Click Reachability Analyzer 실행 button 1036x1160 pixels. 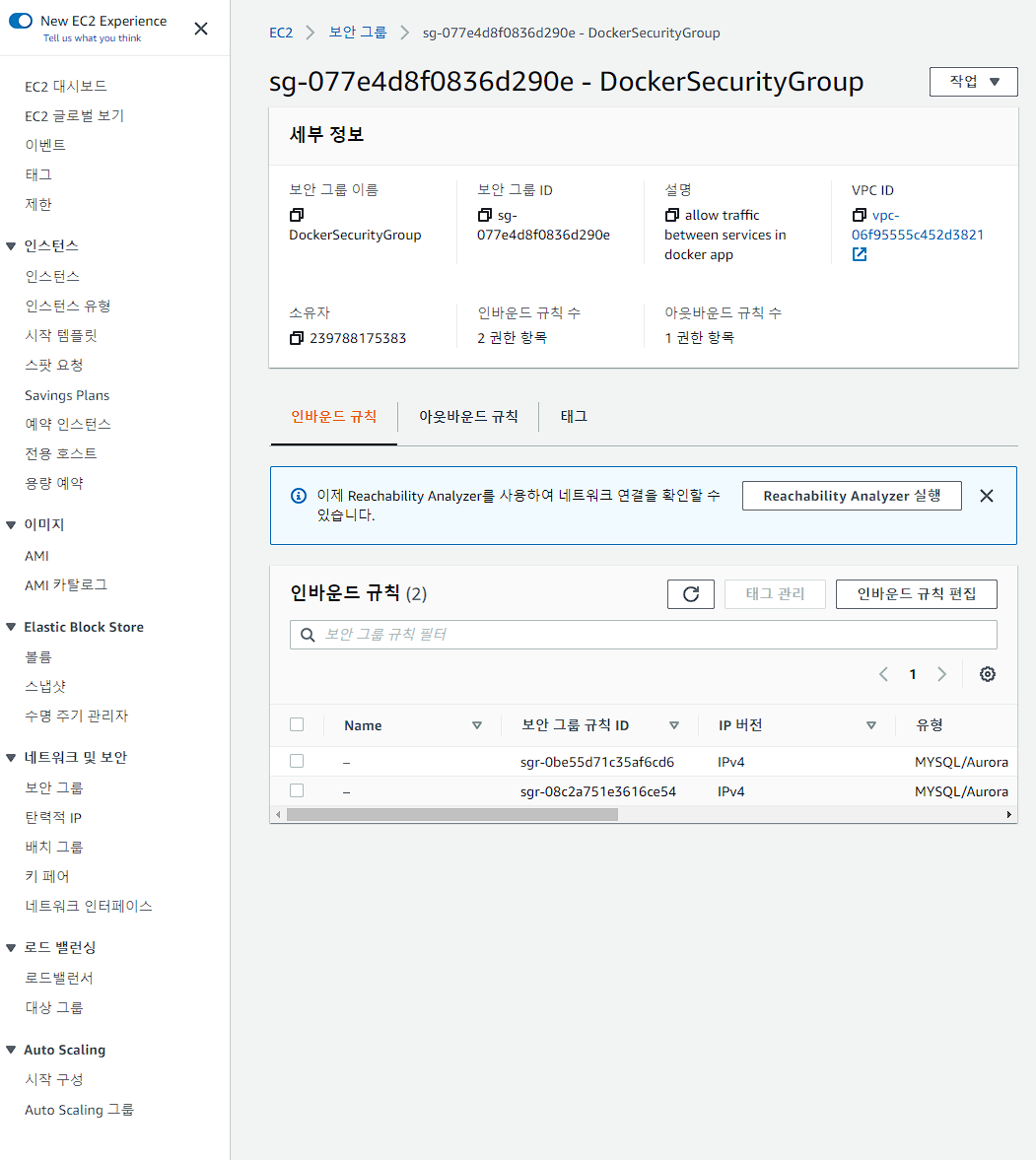(852, 496)
